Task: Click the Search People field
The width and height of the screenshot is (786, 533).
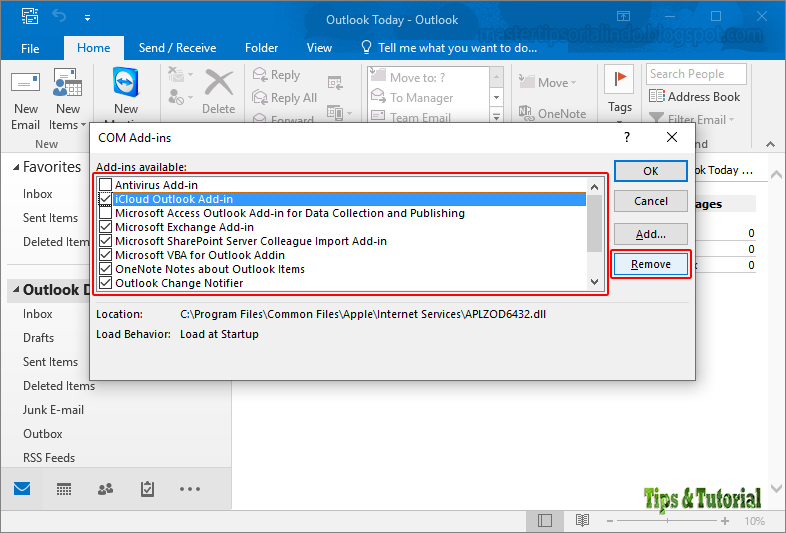Action: tap(696, 74)
